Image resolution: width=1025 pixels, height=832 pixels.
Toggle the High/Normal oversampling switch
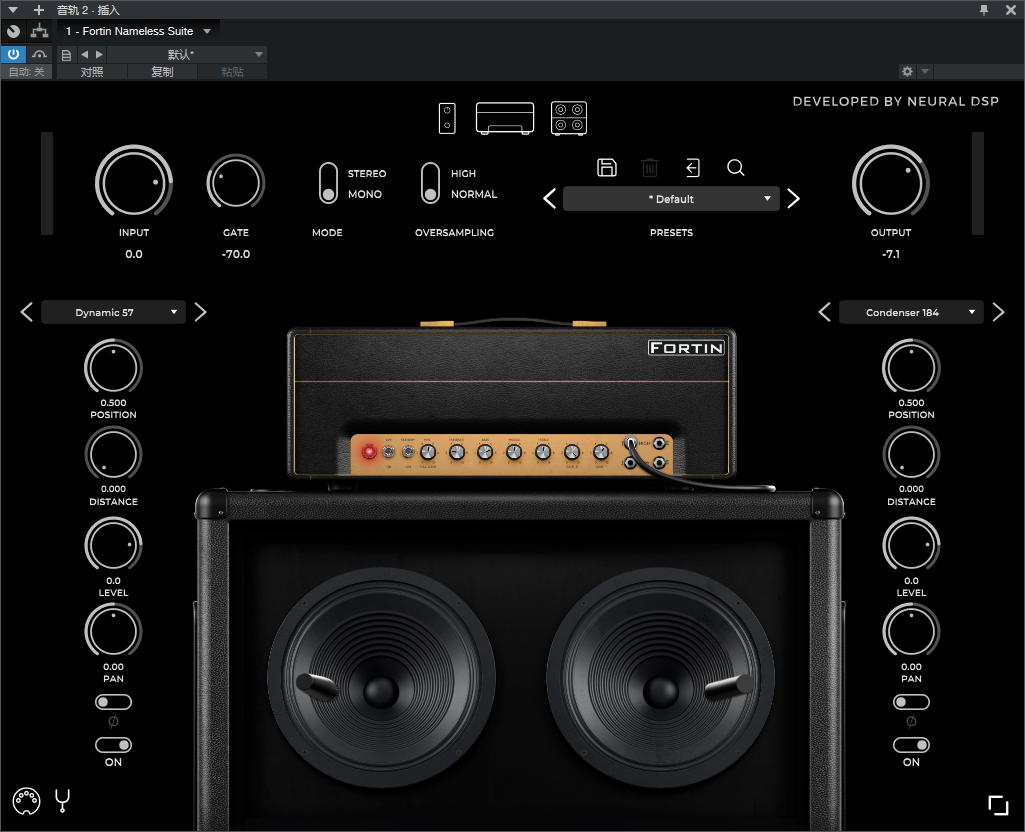point(430,184)
